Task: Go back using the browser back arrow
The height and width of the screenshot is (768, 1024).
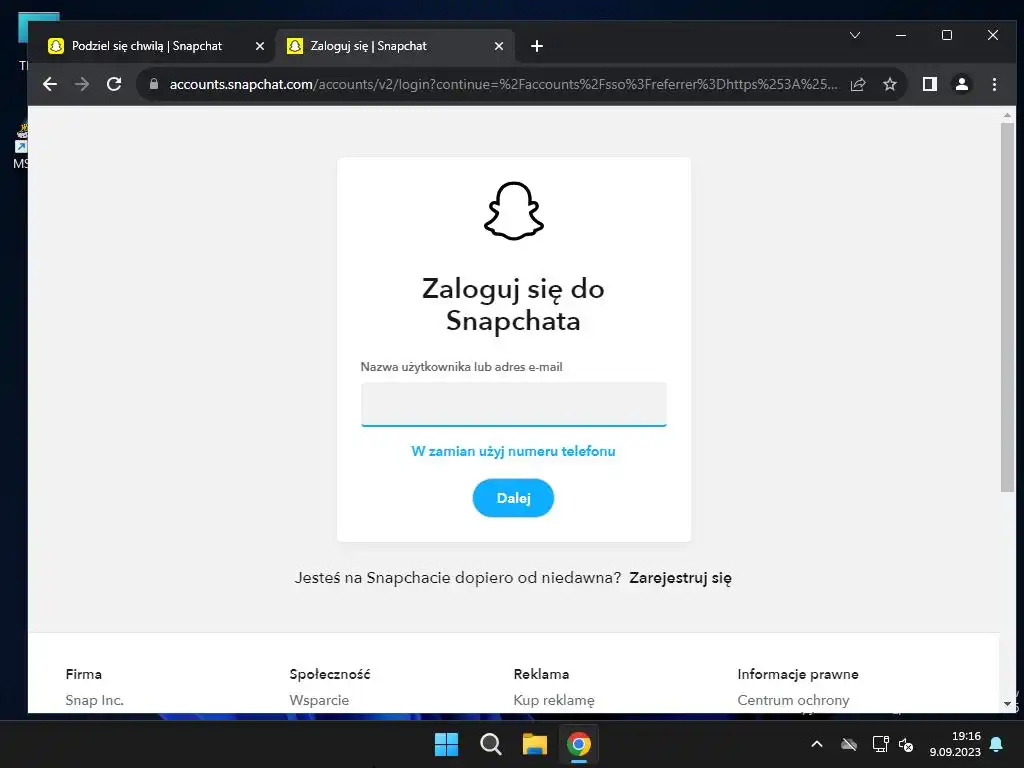Action: point(50,84)
